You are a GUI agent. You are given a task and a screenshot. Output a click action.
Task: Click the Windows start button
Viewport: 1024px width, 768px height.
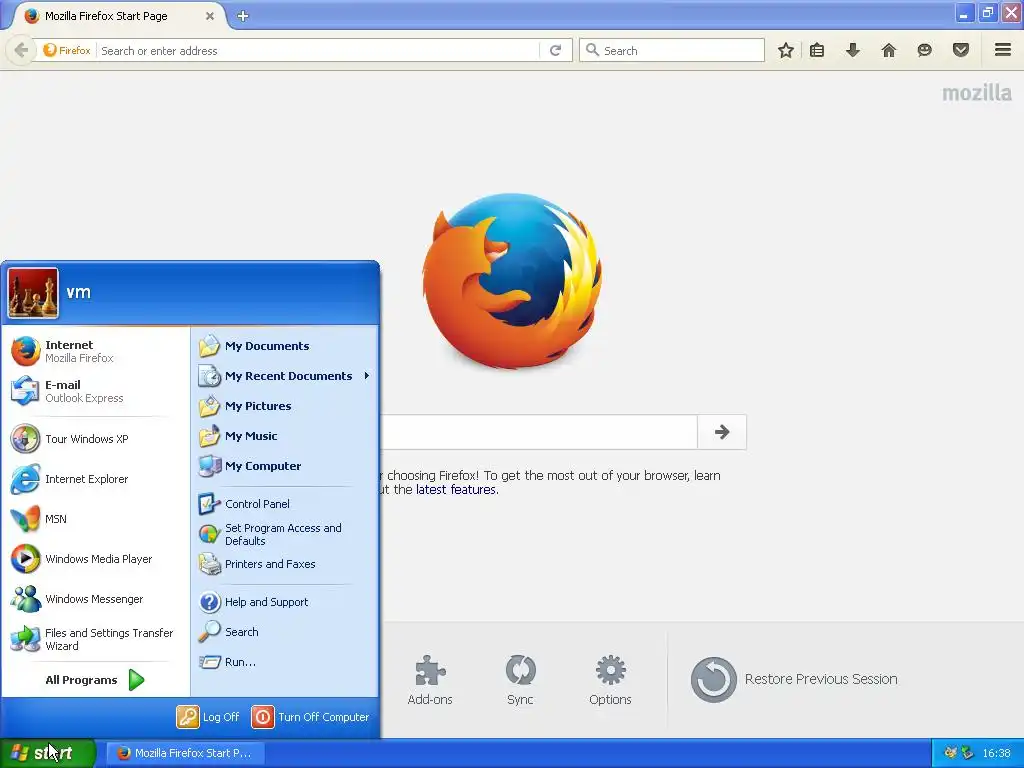47,753
